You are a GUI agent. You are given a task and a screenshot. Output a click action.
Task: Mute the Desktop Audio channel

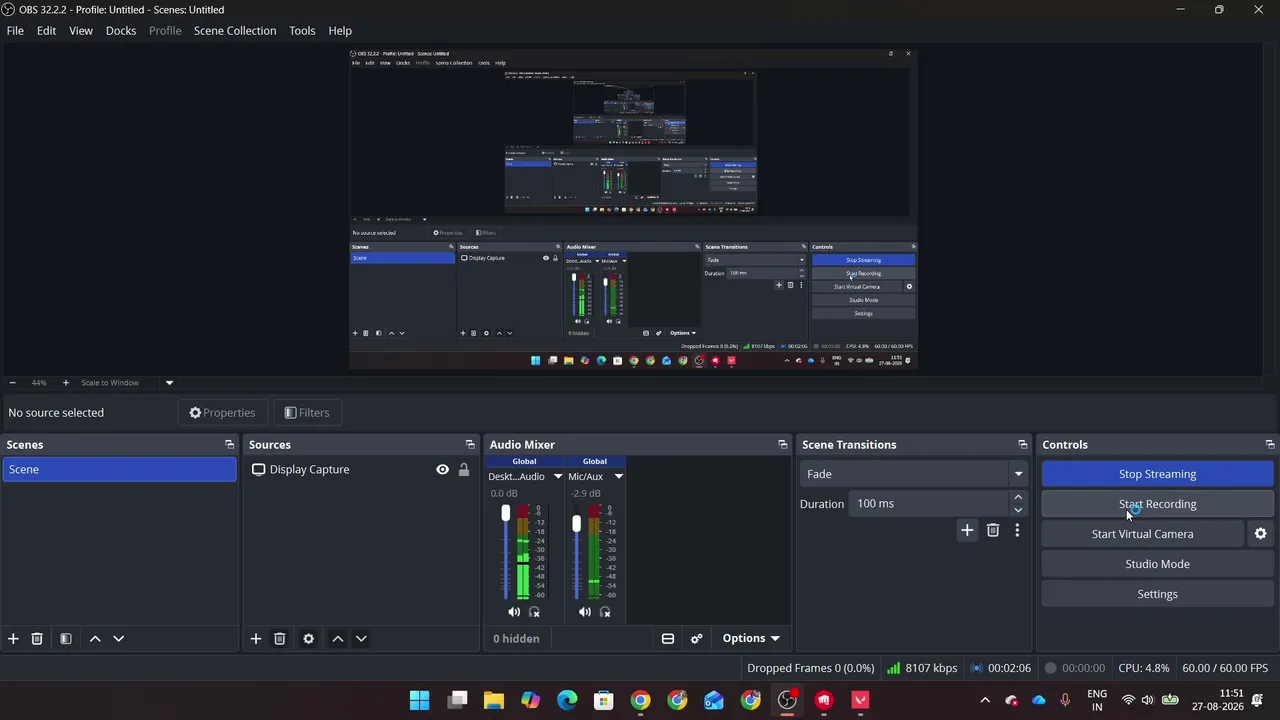click(x=514, y=612)
